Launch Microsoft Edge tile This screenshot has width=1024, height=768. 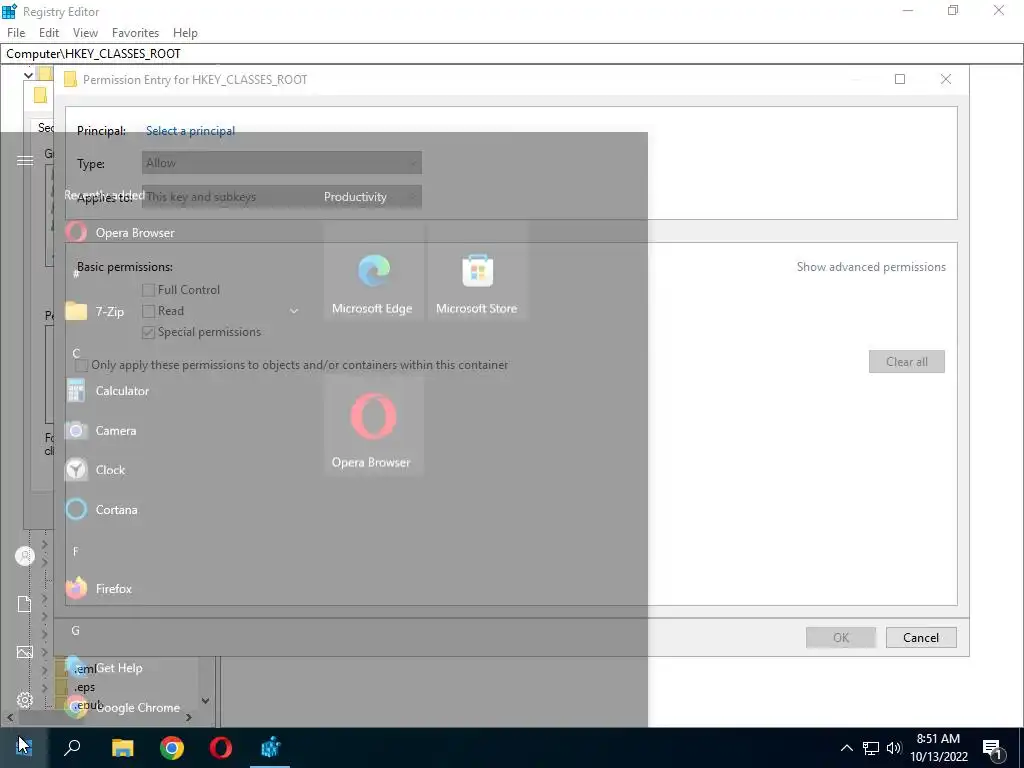tap(373, 271)
